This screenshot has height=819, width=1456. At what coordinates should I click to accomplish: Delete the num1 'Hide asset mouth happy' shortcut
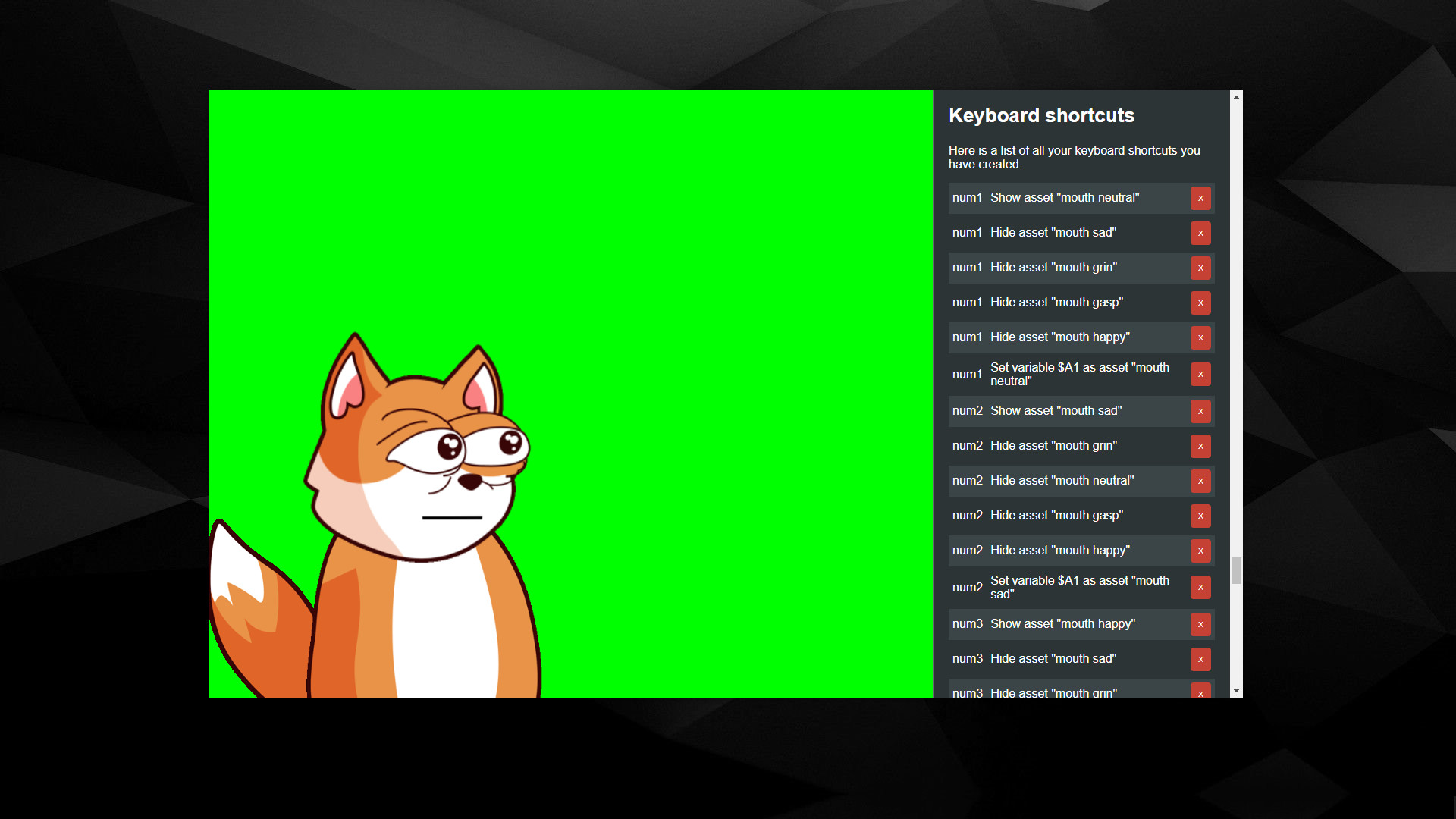(x=1200, y=337)
